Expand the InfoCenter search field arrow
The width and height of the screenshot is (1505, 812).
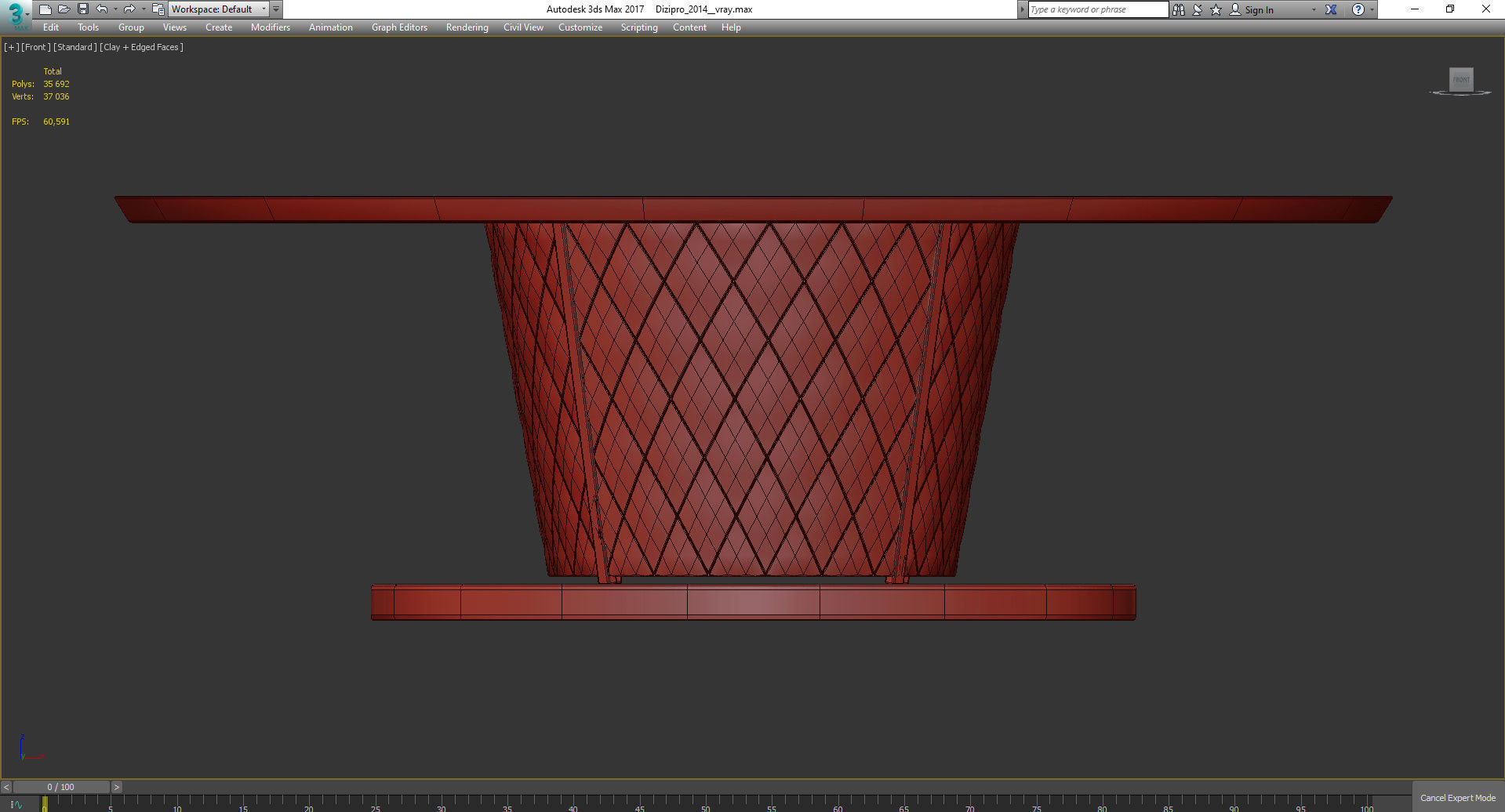pos(1022,9)
